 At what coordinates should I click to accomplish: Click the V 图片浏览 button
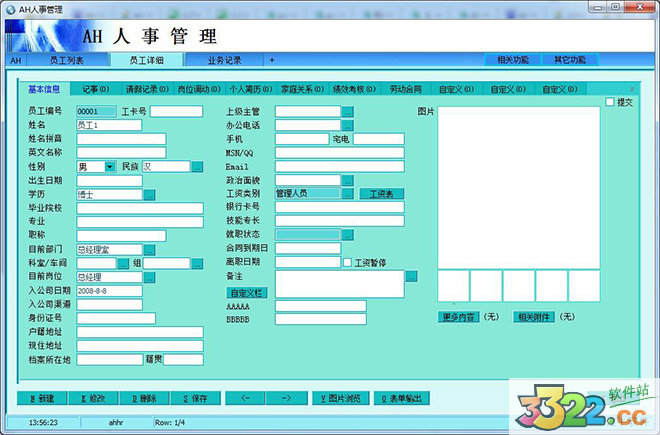[341, 398]
